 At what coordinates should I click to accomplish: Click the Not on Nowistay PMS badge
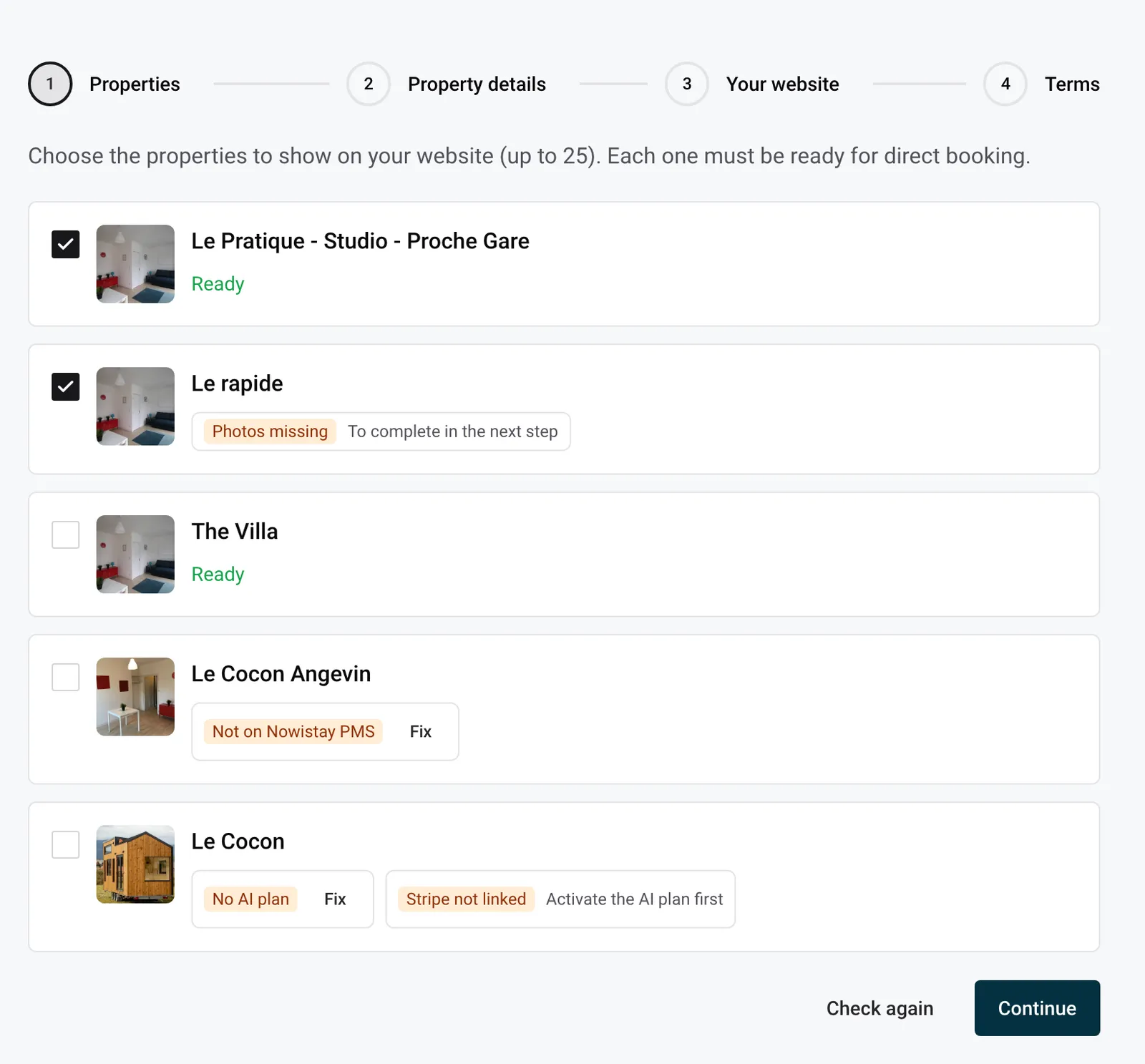293,731
